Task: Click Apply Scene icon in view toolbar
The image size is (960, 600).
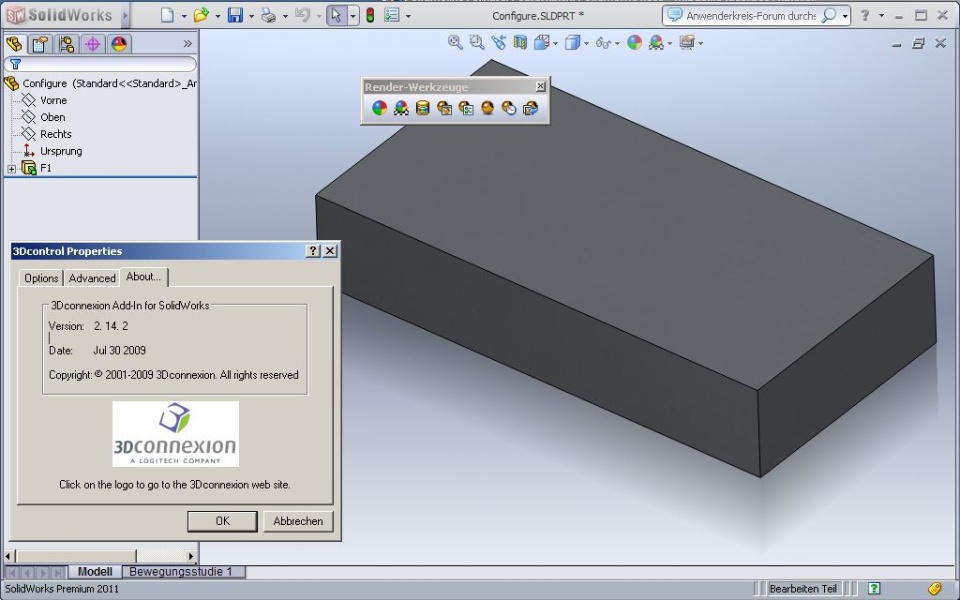Action: (x=656, y=42)
